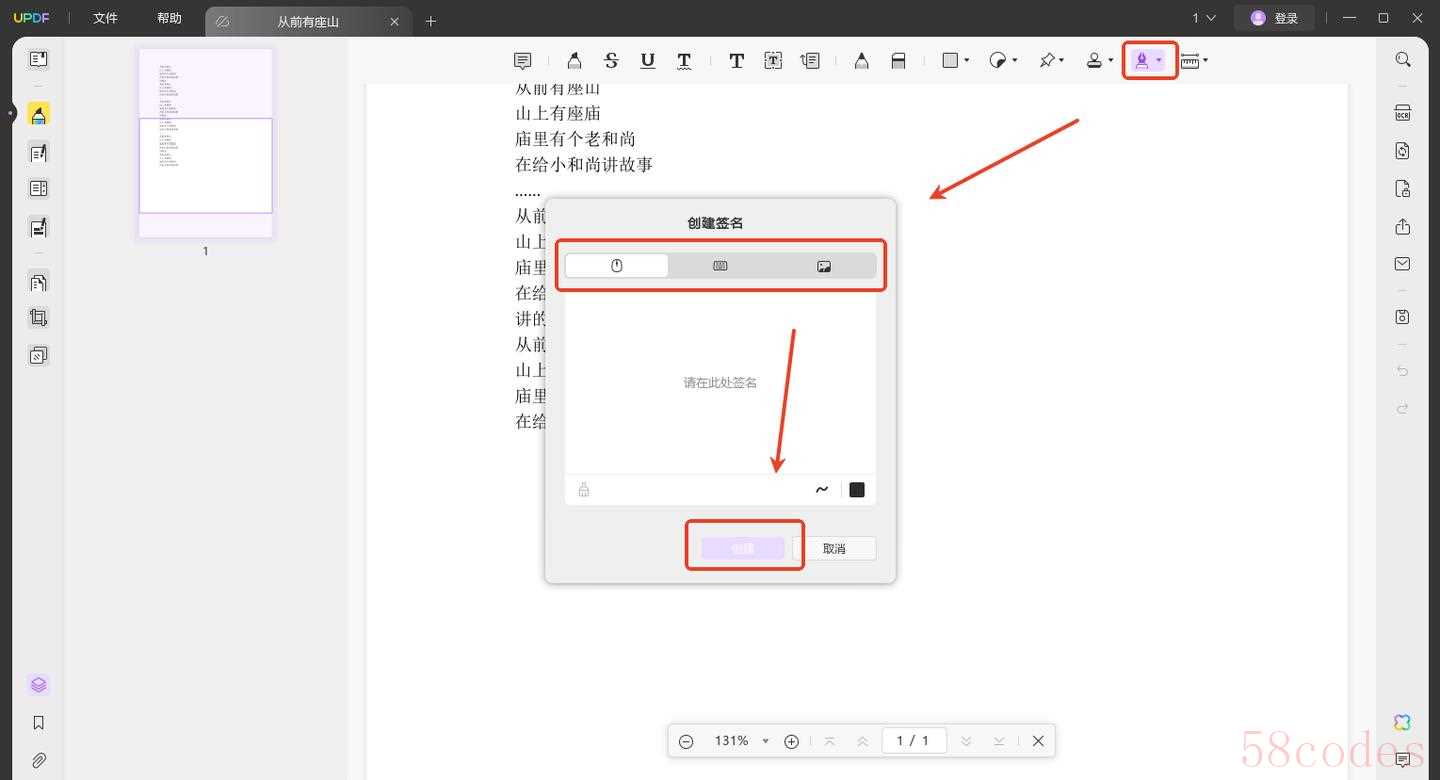Open the 帮助 menu

(x=169, y=18)
